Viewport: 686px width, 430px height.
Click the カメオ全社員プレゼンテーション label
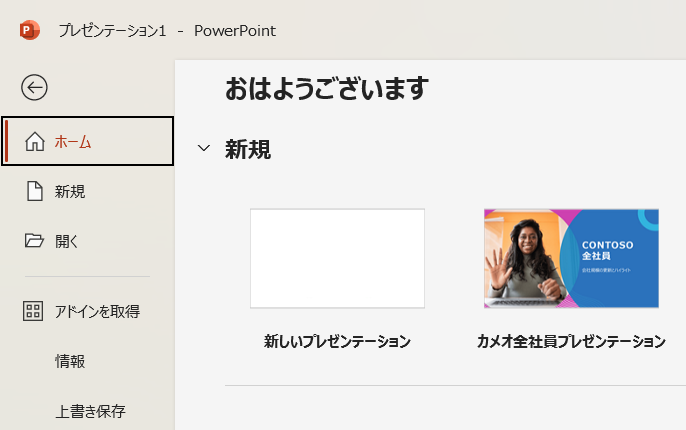[x=571, y=341]
